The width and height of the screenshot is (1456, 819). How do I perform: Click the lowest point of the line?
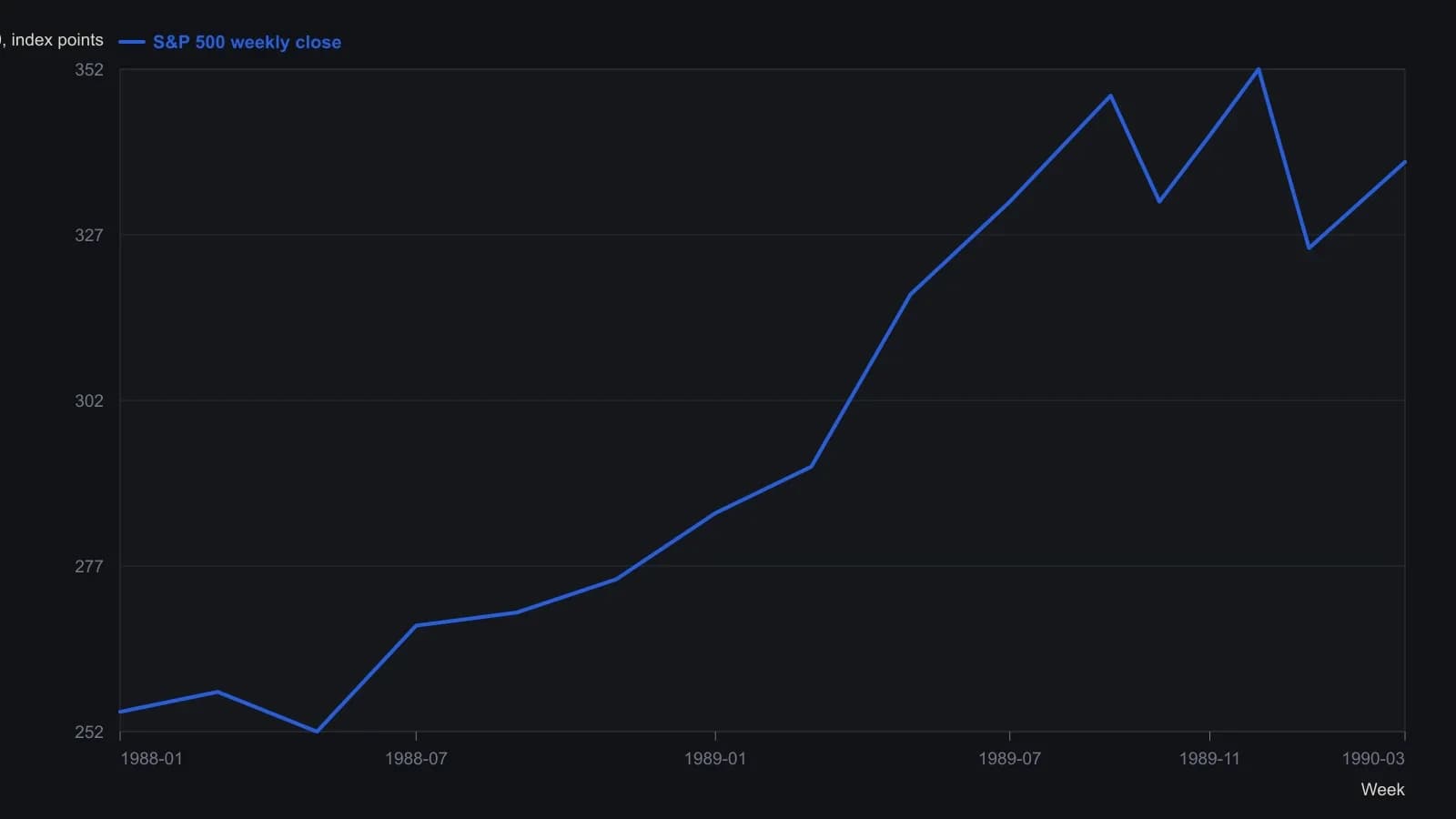(x=317, y=731)
